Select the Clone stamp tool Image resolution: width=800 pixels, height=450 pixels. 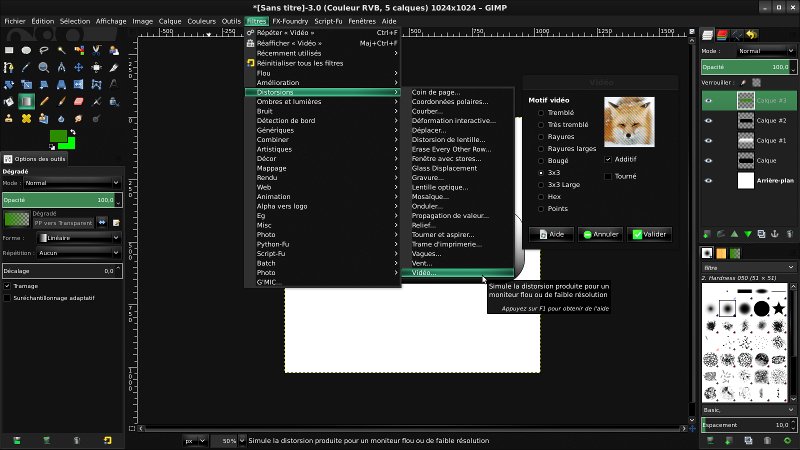pos(9,118)
